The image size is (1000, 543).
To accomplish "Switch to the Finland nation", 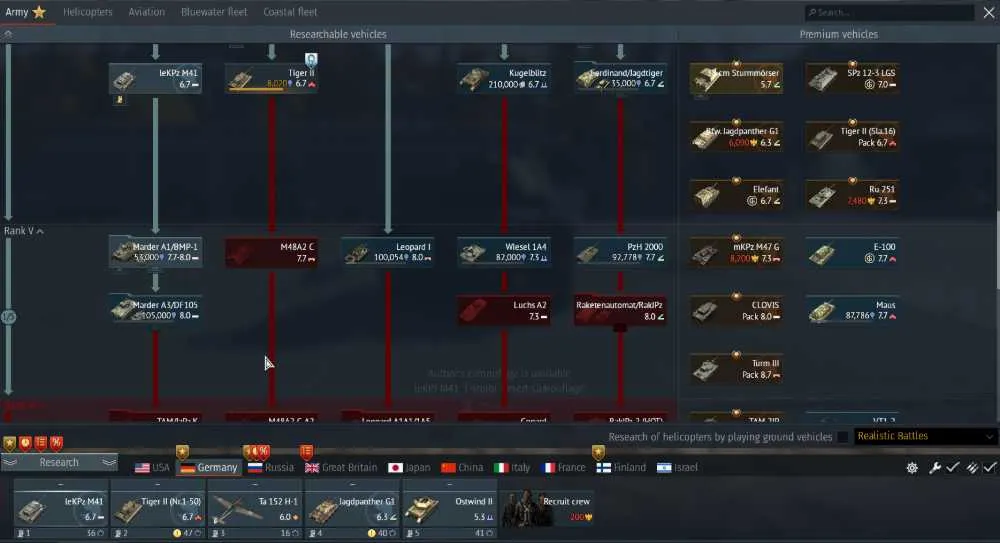I will [621, 468].
